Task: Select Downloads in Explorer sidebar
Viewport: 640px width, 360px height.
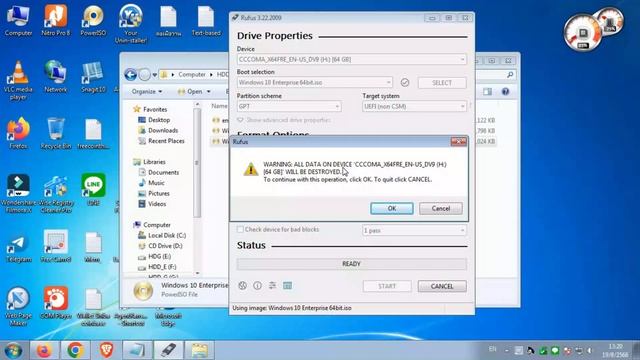Action: [x=158, y=130]
